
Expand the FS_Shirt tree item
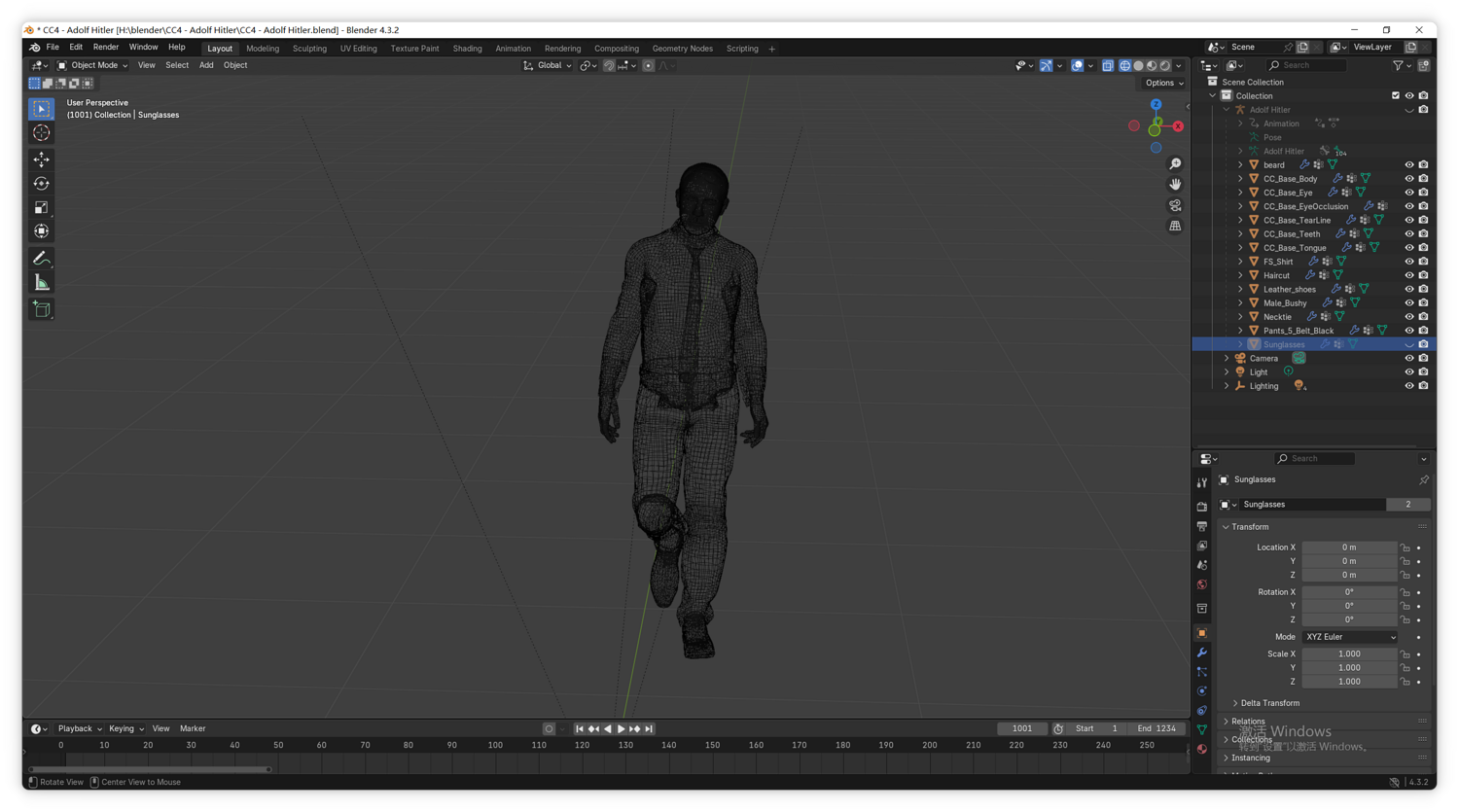pyautogui.click(x=1240, y=262)
